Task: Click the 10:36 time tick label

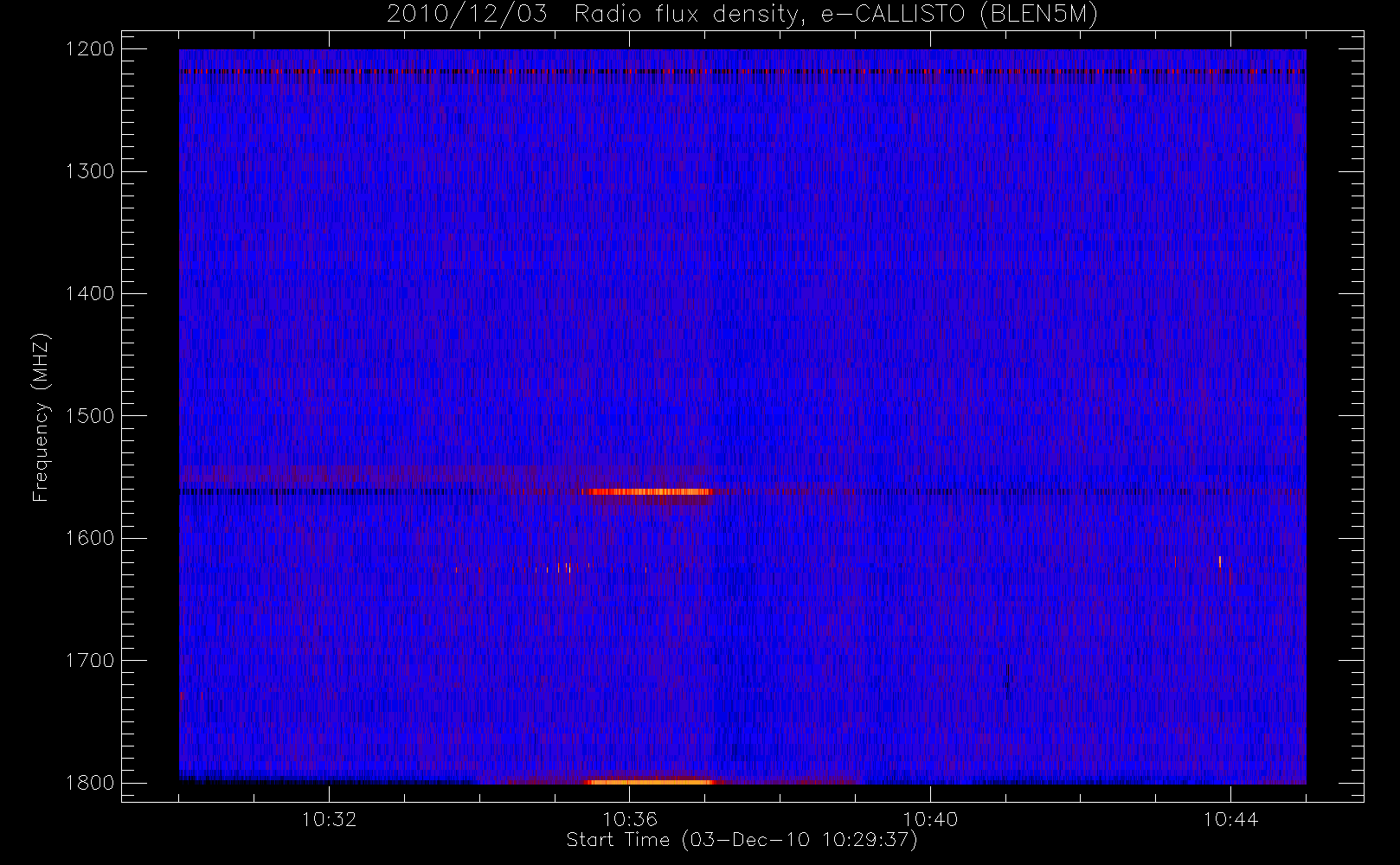Action: coord(630,819)
